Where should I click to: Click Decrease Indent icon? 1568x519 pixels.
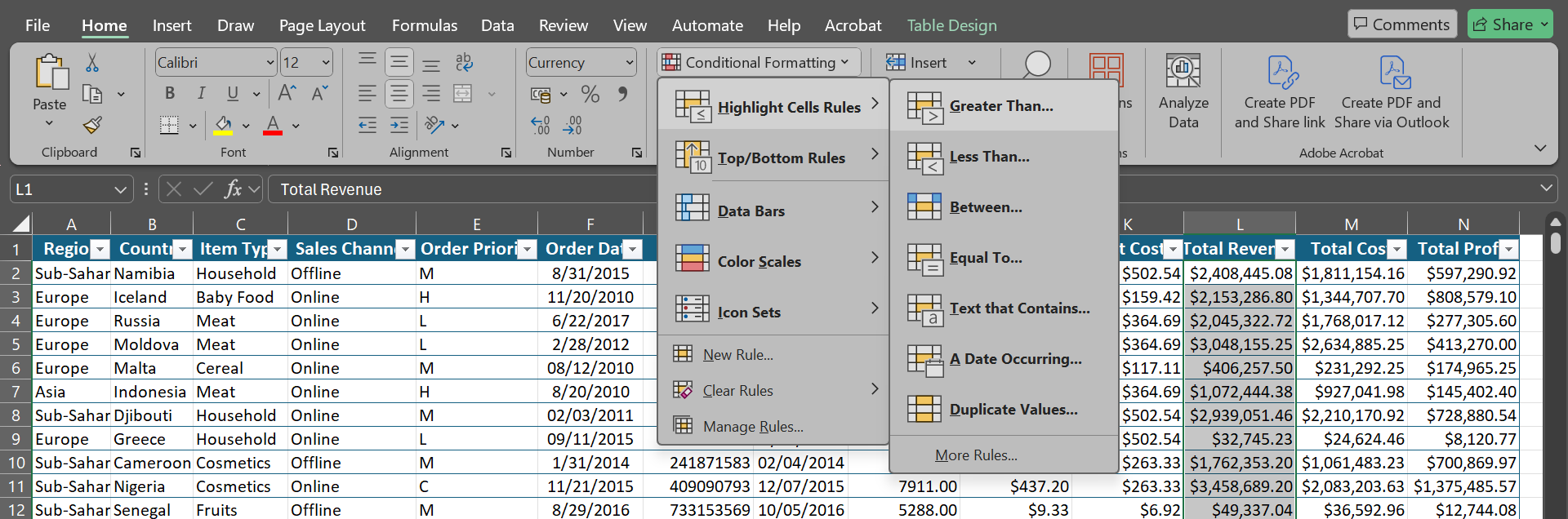[367, 125]
